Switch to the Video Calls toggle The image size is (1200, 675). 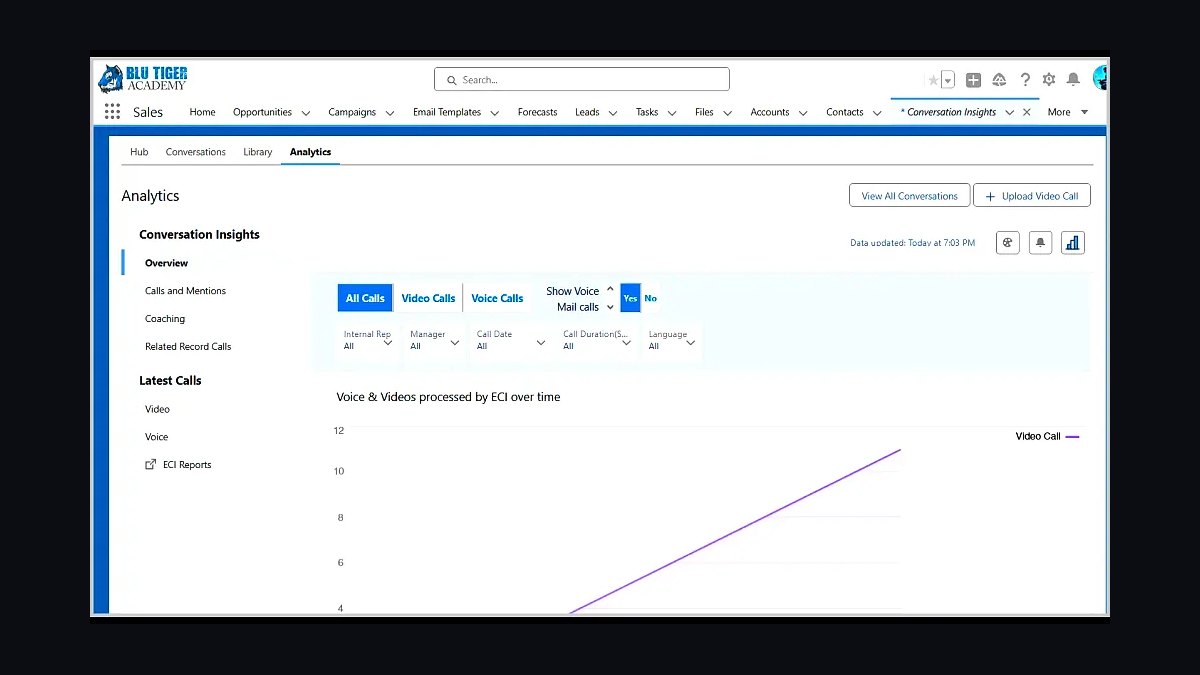coord(428,298)
